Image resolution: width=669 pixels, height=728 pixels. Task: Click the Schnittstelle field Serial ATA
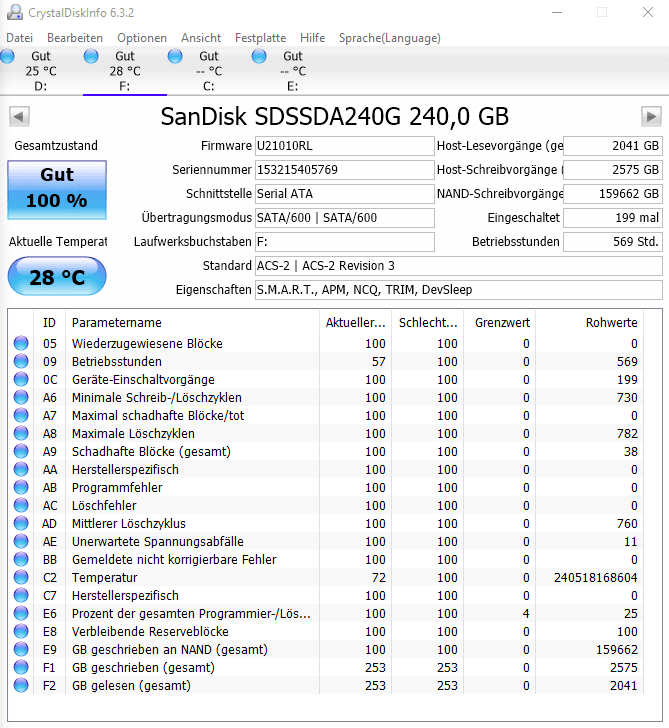click(x=344, y=194)
